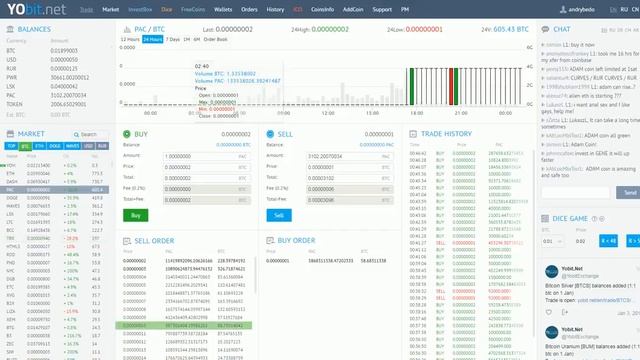The width and height of the screenshot is (640, 360).
Task: Select the WAVES row in market list
Action: click(x=55, y=206)
